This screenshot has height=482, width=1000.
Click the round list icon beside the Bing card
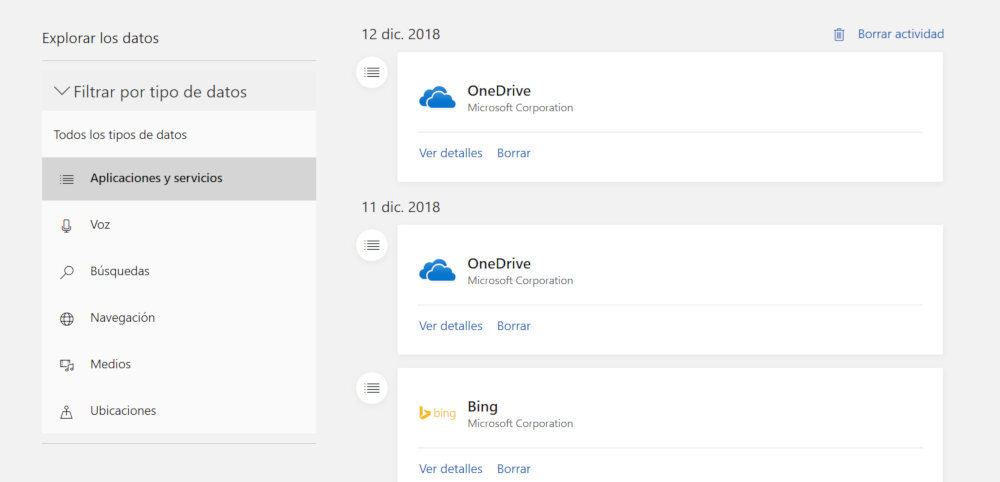tap(372, 388)
